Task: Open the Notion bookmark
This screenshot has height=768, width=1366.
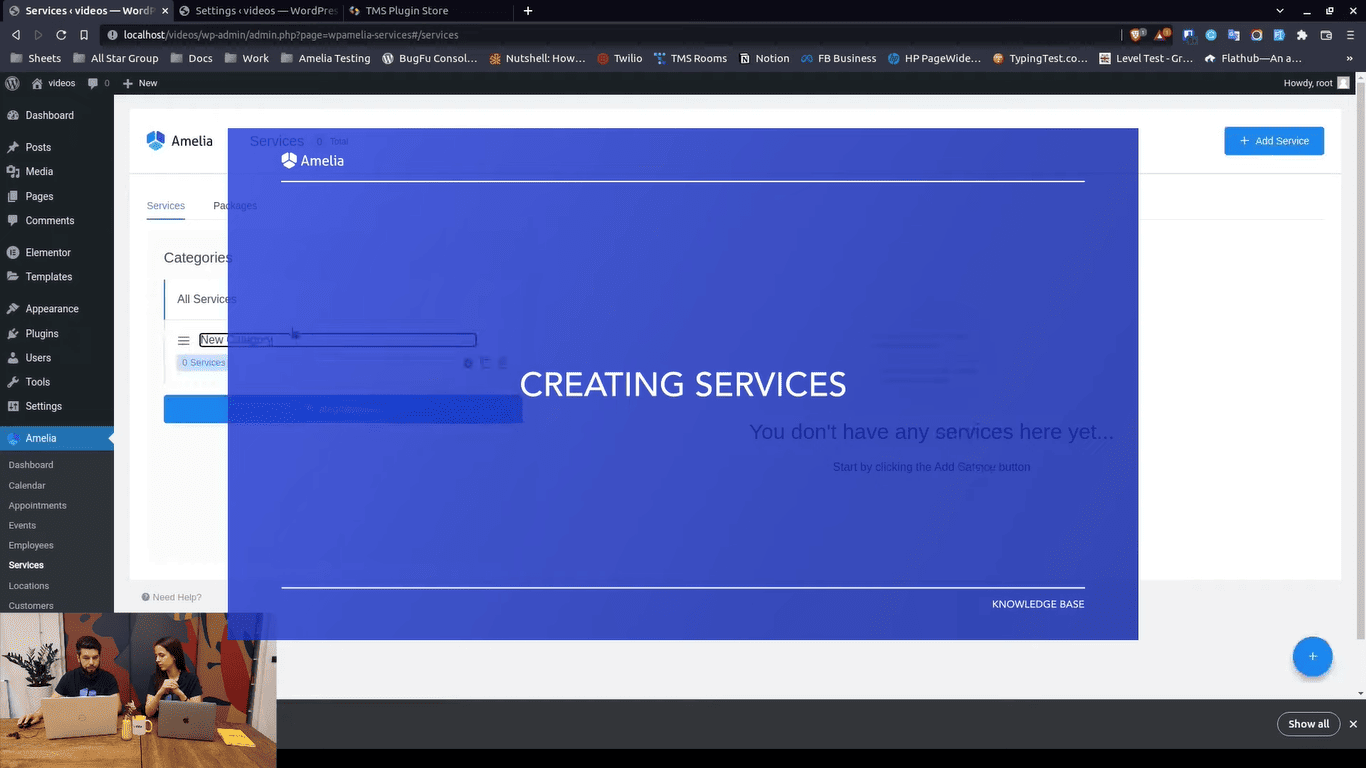Action: [x=765, y=58]
